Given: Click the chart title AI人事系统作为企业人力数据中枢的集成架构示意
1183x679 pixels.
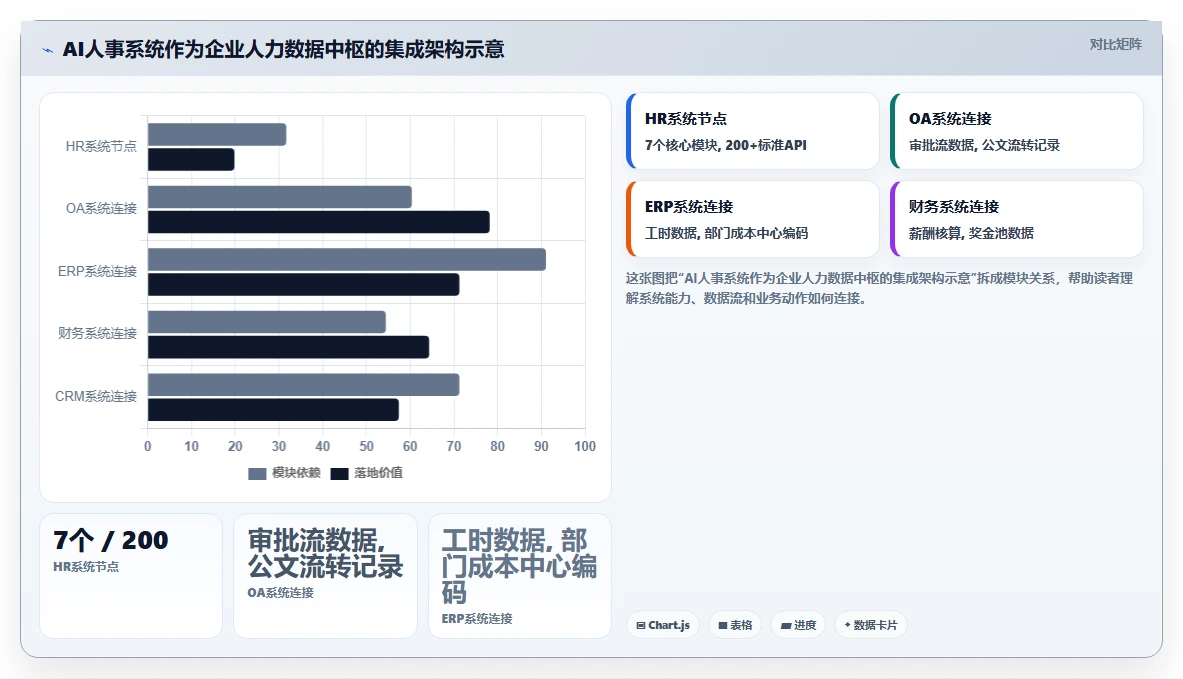Looking at the screenshot, I should point(284,50).
